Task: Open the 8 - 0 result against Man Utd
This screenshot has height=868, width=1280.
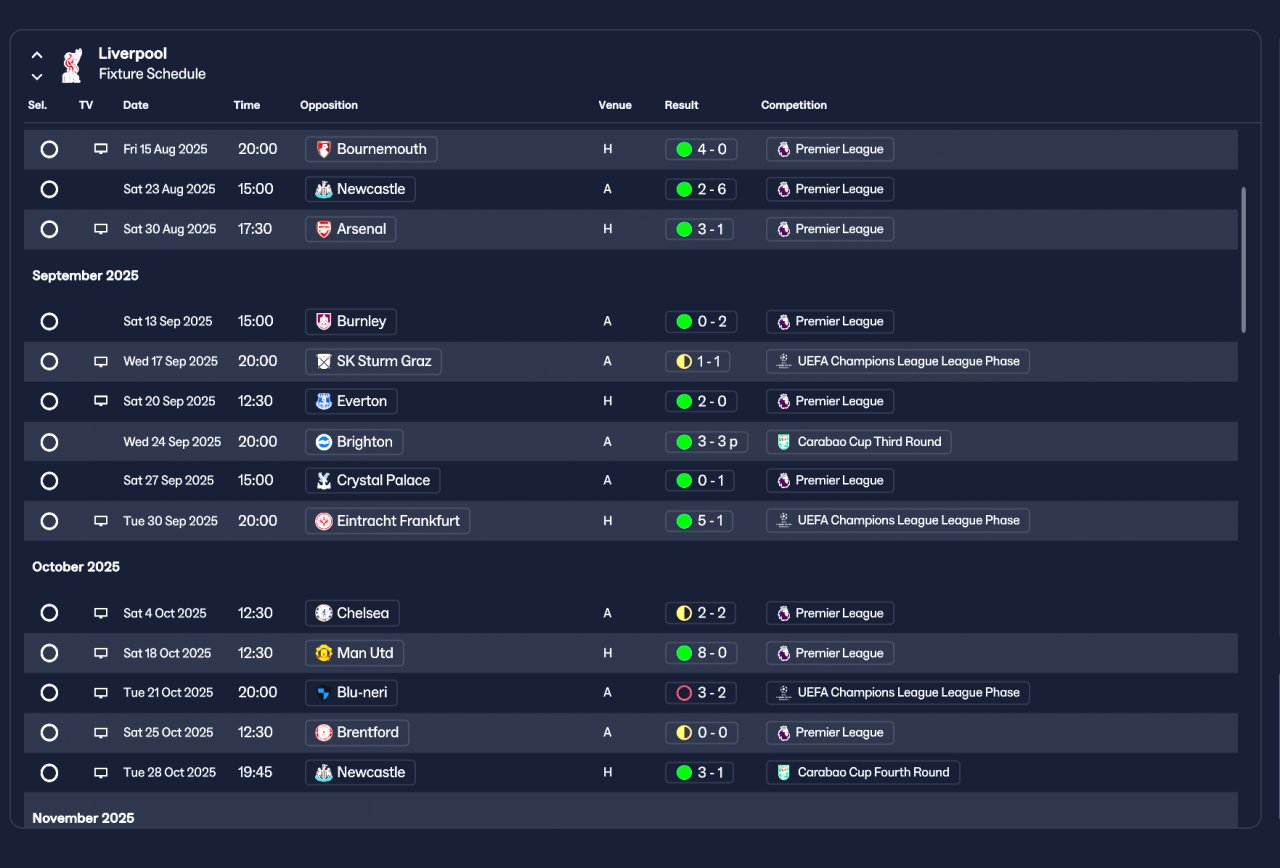Action: (x=701, y=653)
